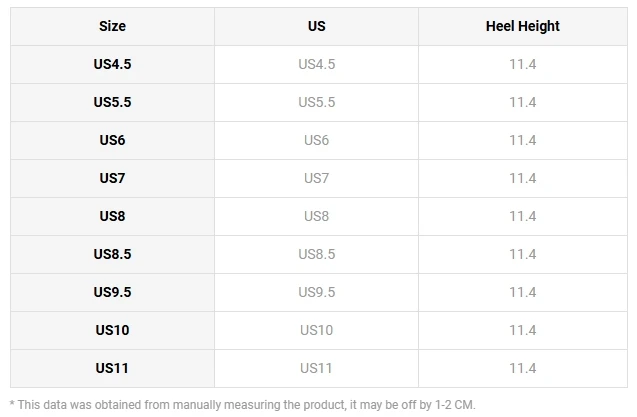Viewport: 637px width, 417px height.
Task: Click the Heel Height column header
Action: click(x=522, y=26)
